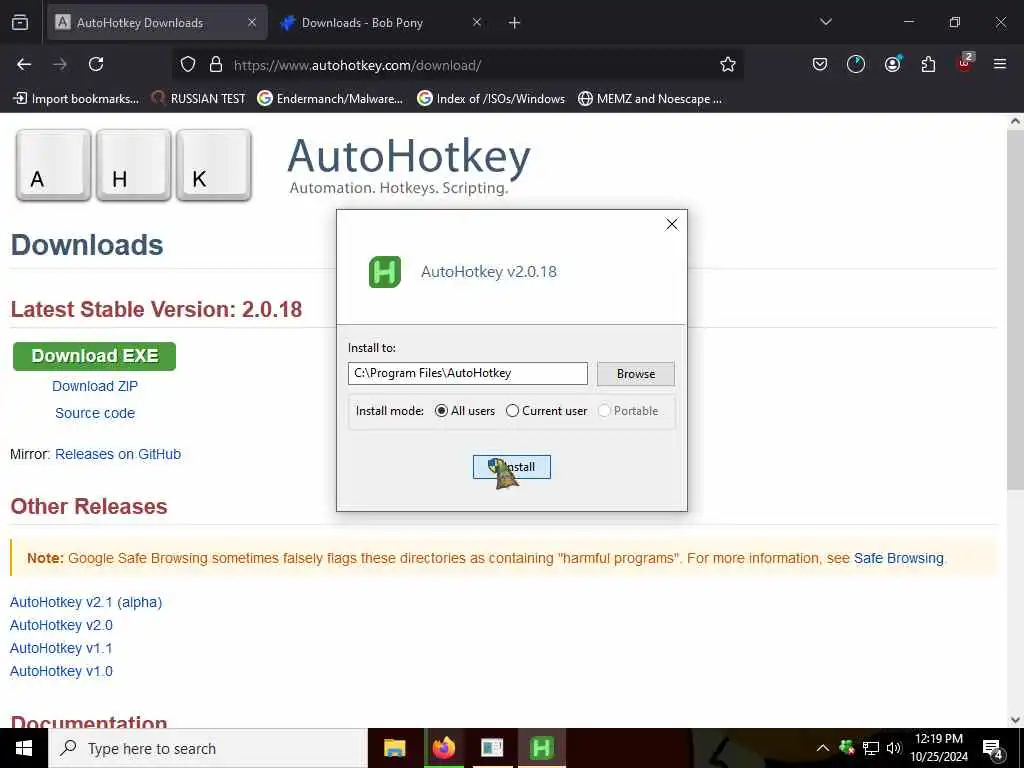Open RUSSIAN TEST bookmark
This screenshot has height=768, width=1024.
[199, 99]
